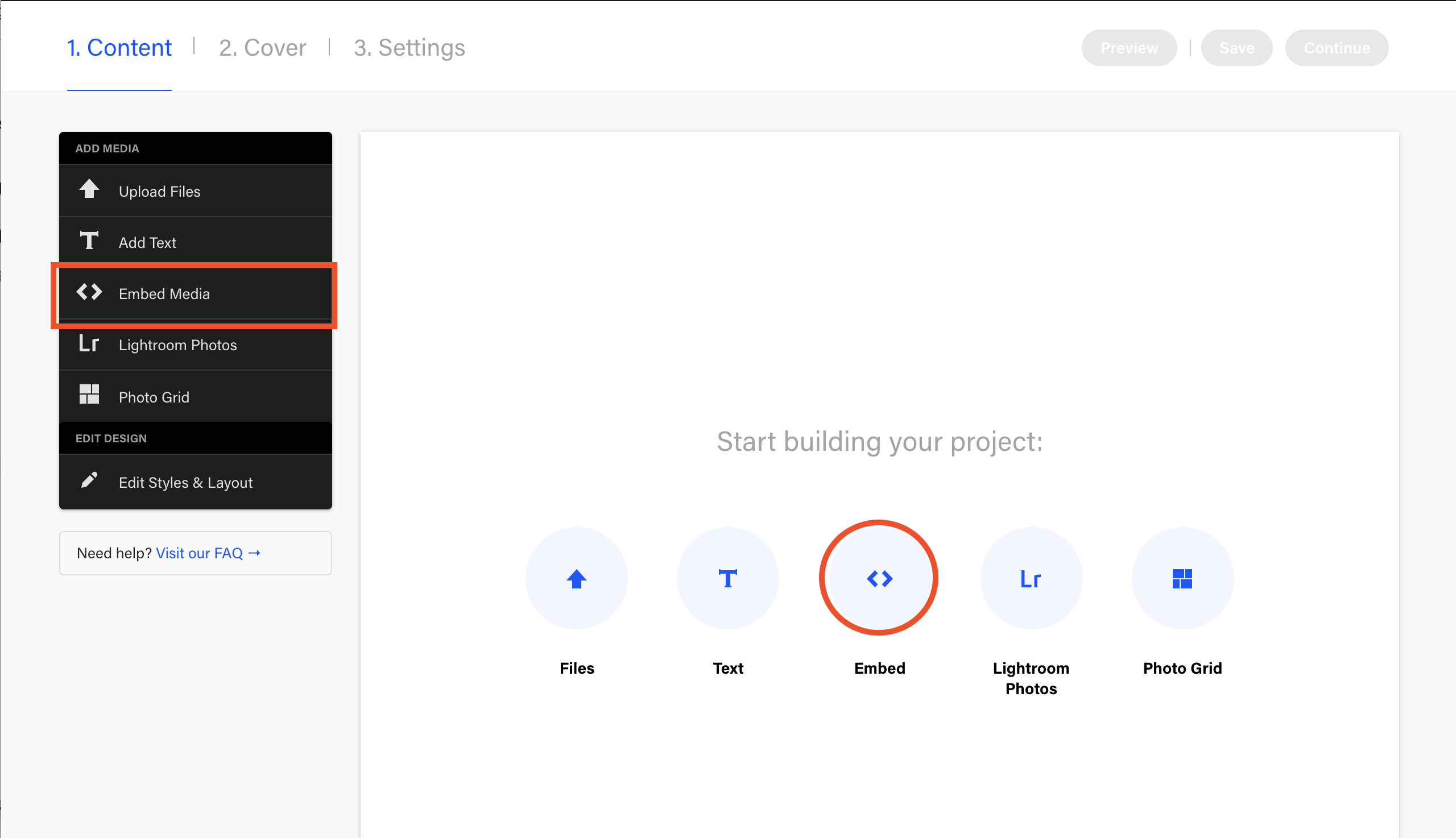Click the Continue button
The width and height of the screenshot is (1456, 838).
[x=1336, y=47]
